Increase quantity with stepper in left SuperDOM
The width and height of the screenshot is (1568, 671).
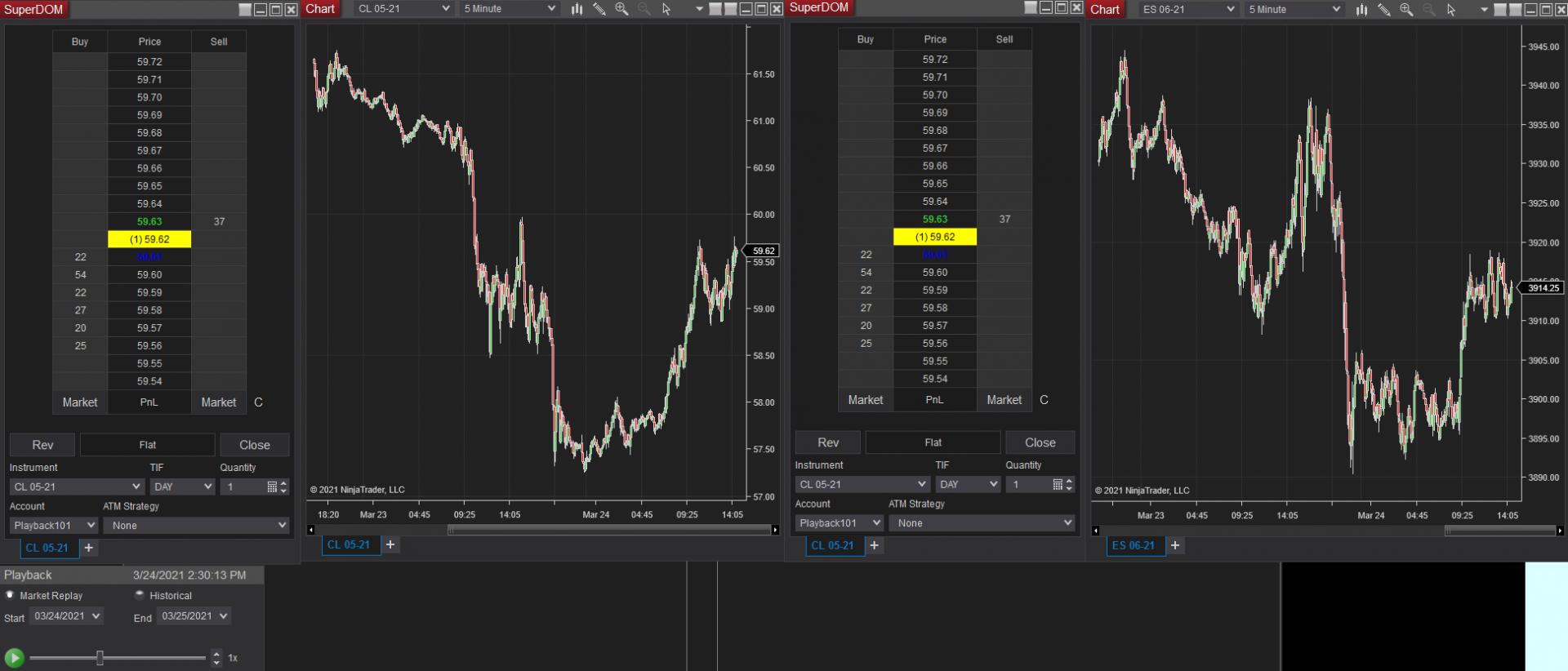click(x=283, y=483)
